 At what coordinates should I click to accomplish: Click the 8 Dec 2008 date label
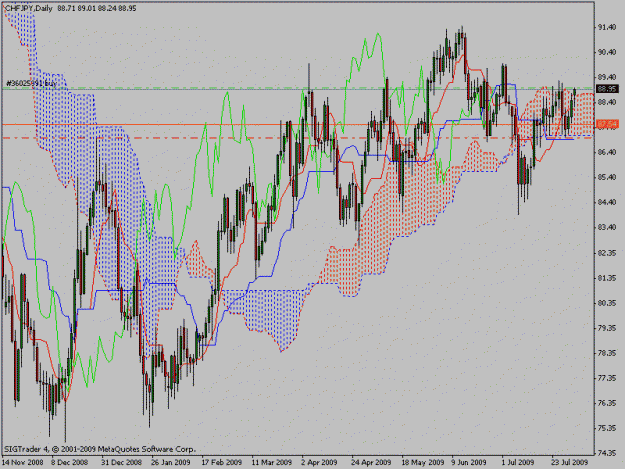[69, 463]
